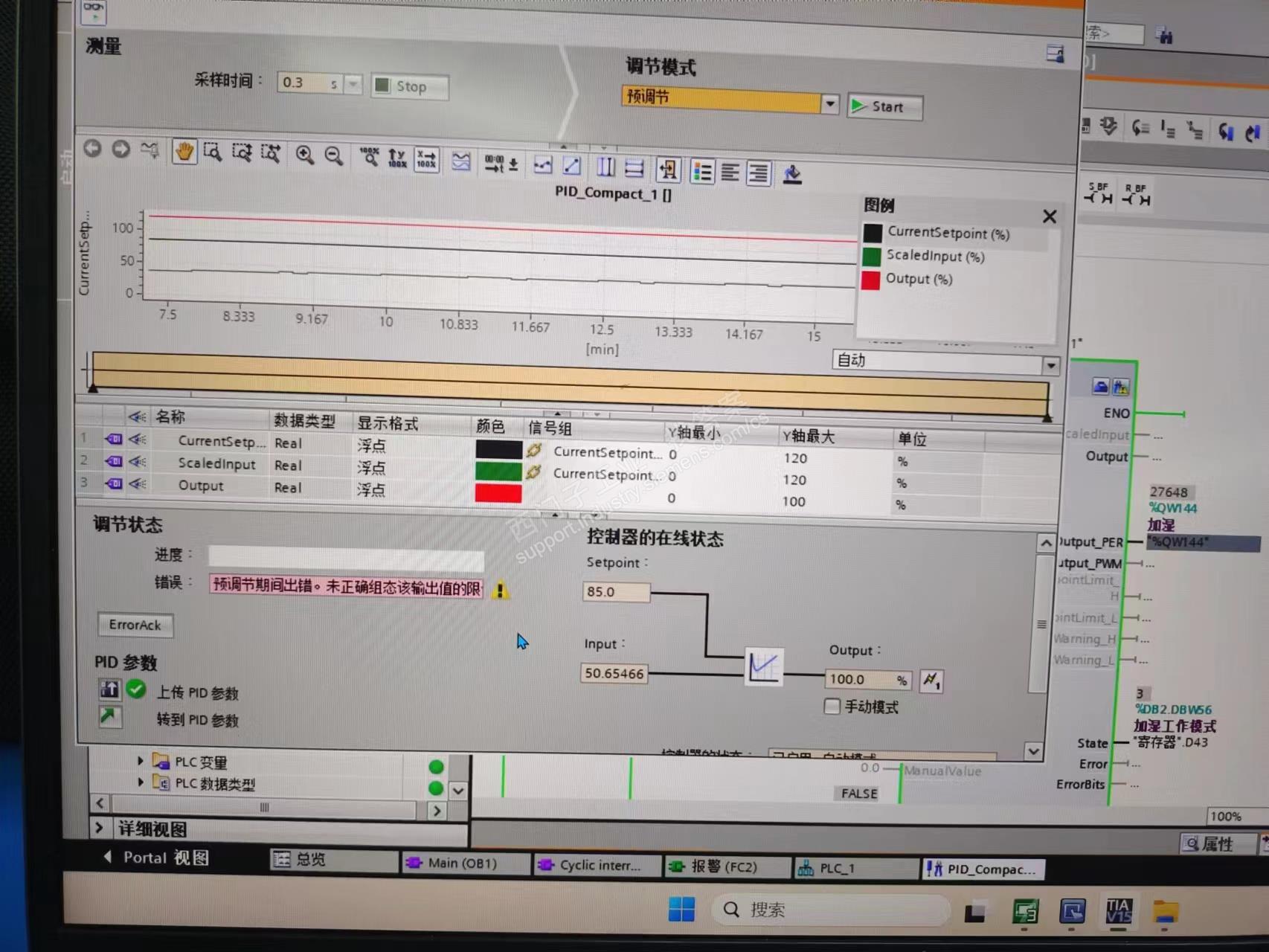Viewport: 1269px width, 952px height.
Task: Open the Windows Start menu
Action: pos(681,909)
